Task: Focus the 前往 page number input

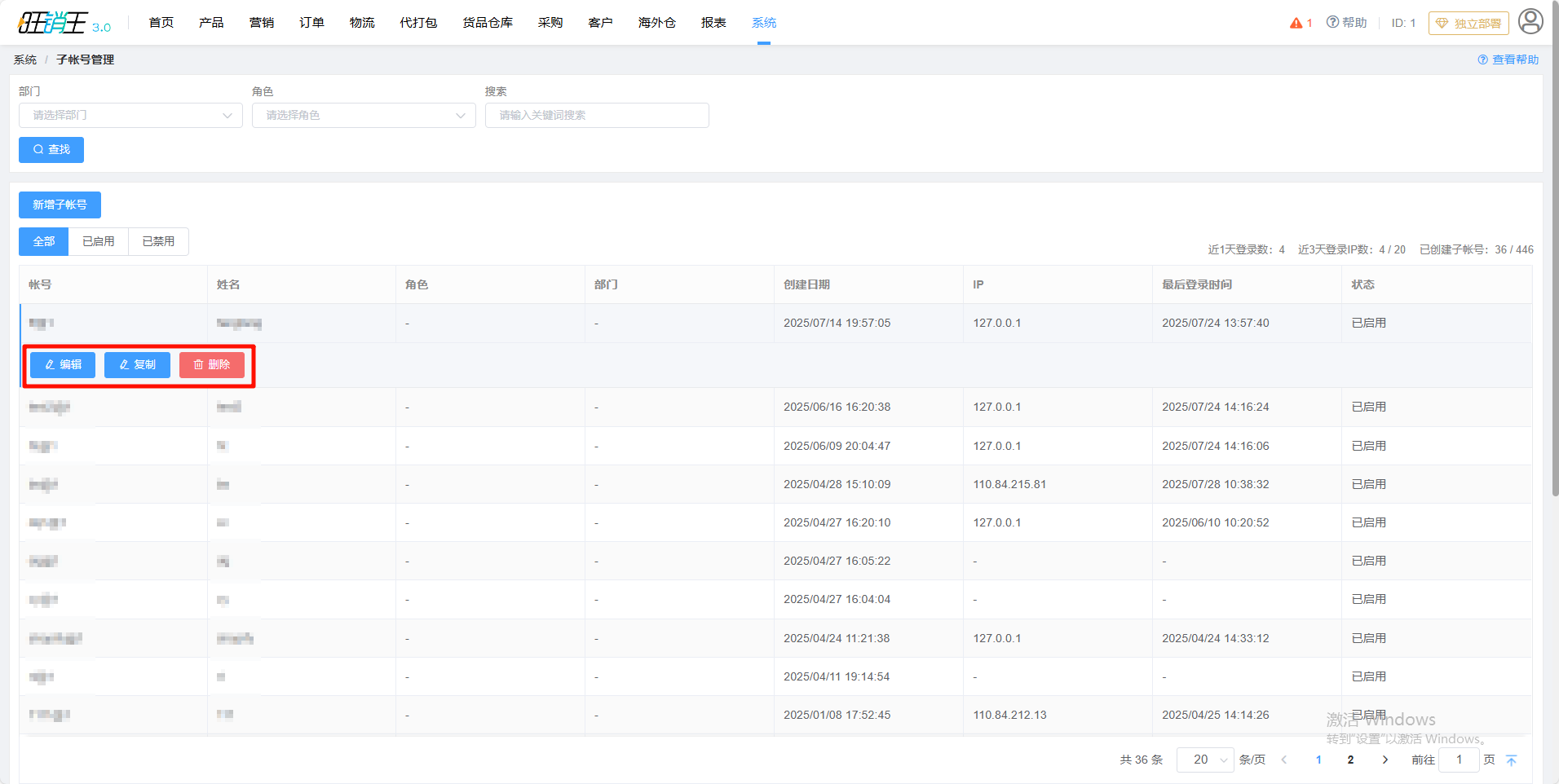Action: pos(1459,760)
